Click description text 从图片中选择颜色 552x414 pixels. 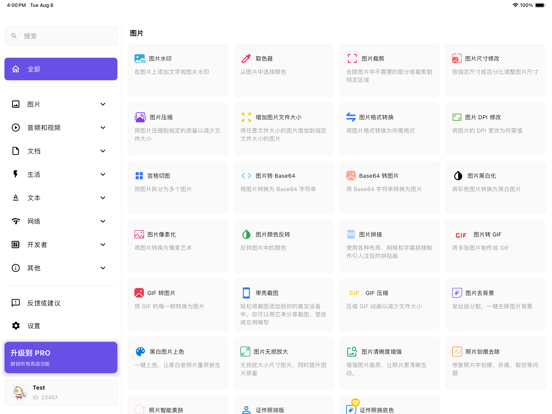[263, 72]
